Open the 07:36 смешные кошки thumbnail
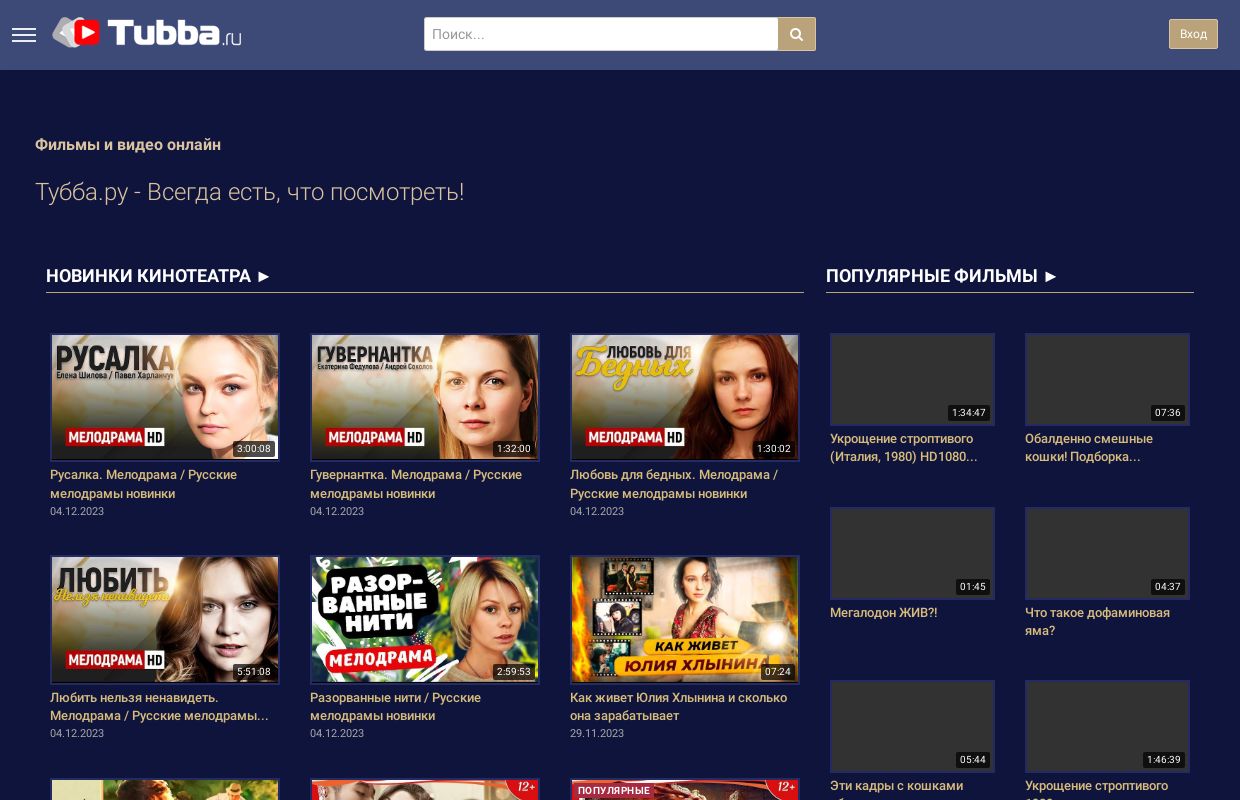The height and width of the screenshot is (800, 1240). click(x=1107, y=379)
